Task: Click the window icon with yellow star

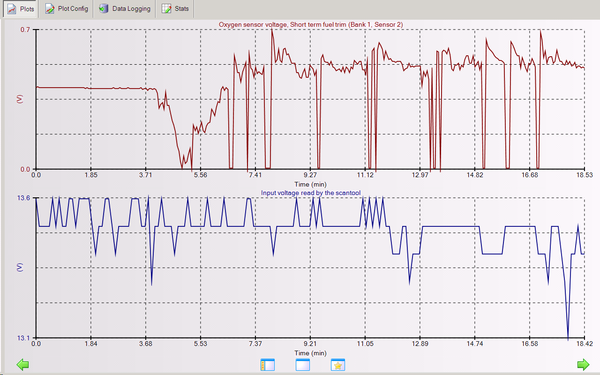Action: pos(338,365)
